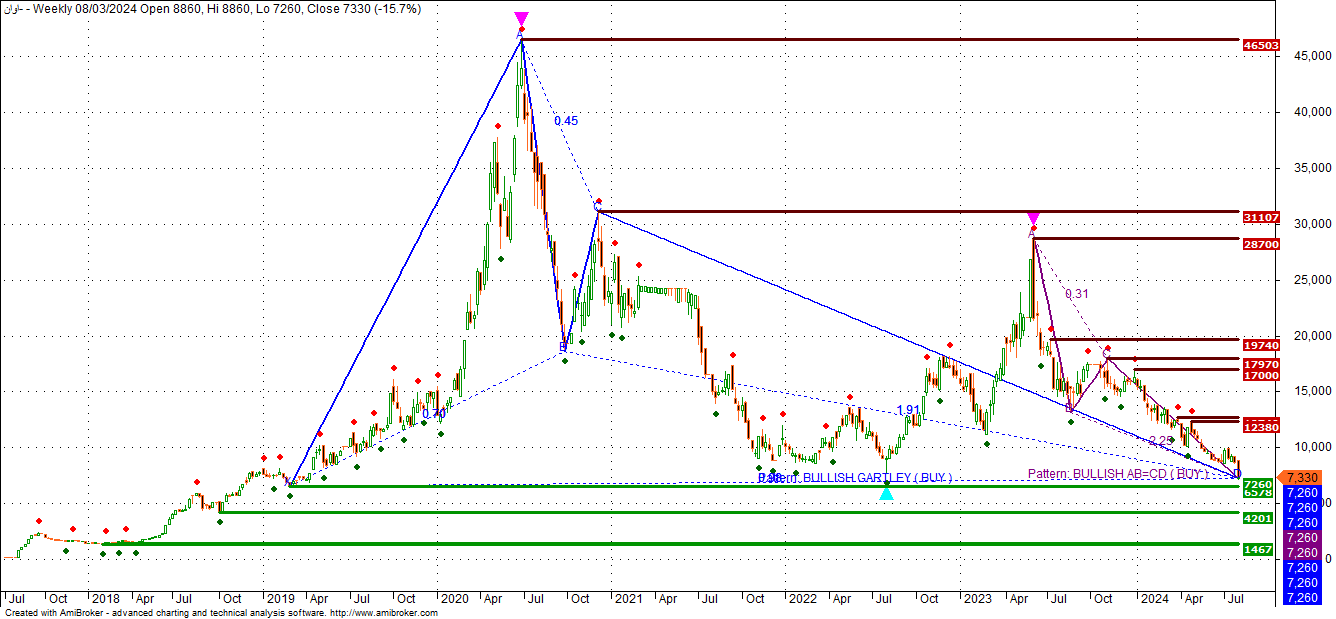This screenshot has height=619, width=1336.
Task: Click the 15,000 price axis label
Action: (1311, 391)
